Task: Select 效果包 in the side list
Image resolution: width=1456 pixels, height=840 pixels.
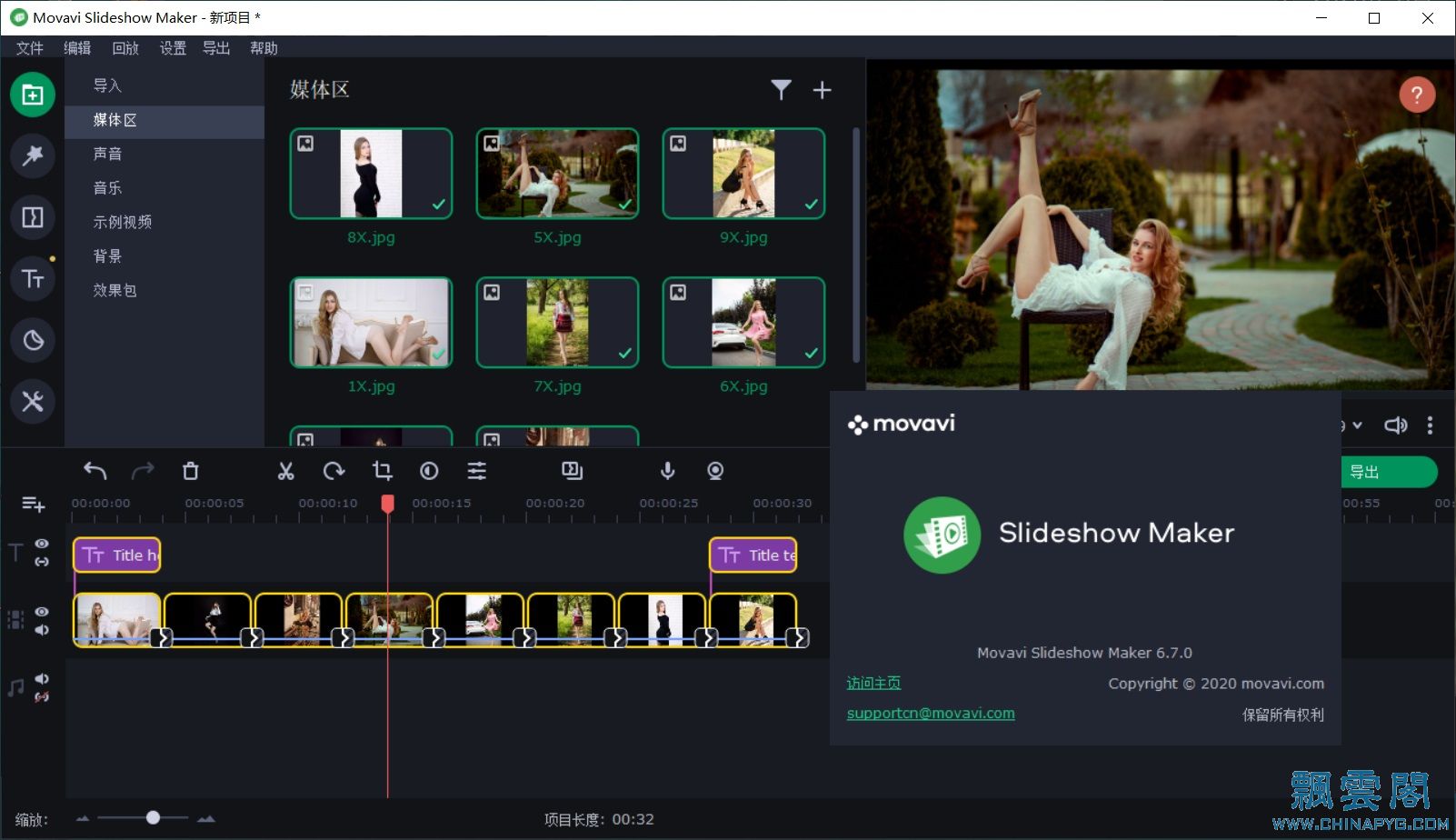Action: (165, 290)
